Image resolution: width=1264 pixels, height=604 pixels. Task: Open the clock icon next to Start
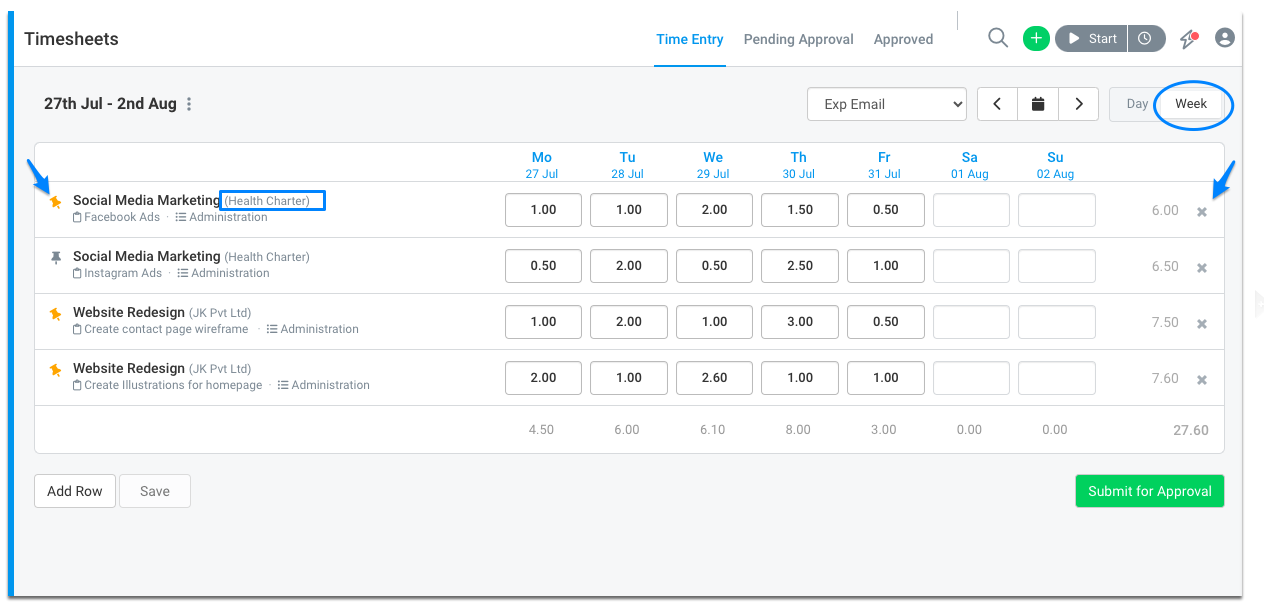[x=1145, y=39]
